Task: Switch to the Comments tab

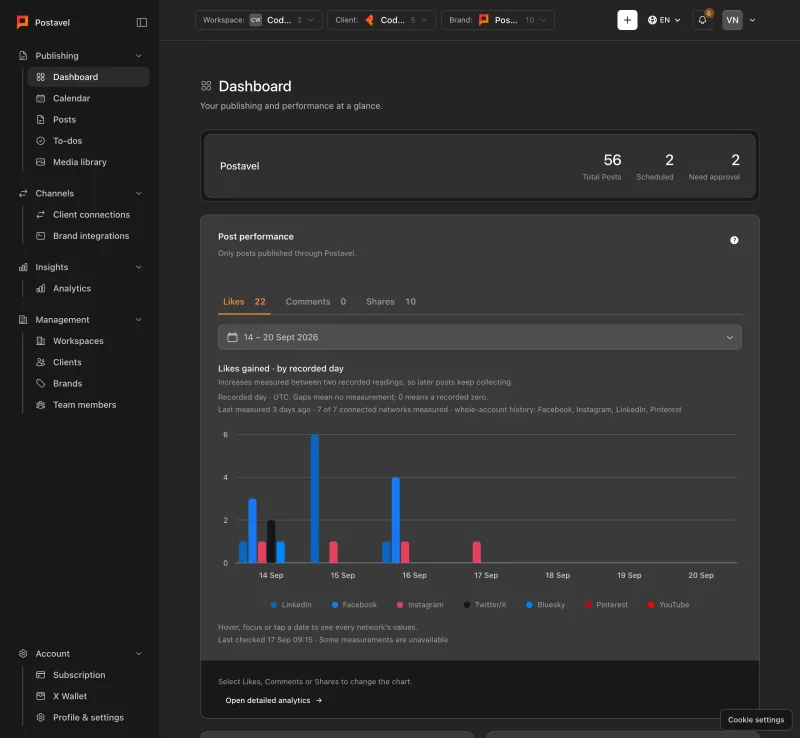Action: tap(316, 302)
